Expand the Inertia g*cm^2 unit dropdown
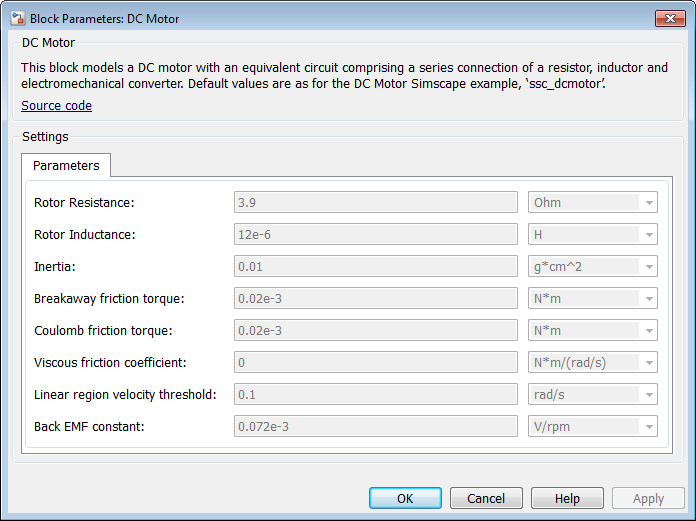Screen dimensions: 696x521 [x=592, y=266]
